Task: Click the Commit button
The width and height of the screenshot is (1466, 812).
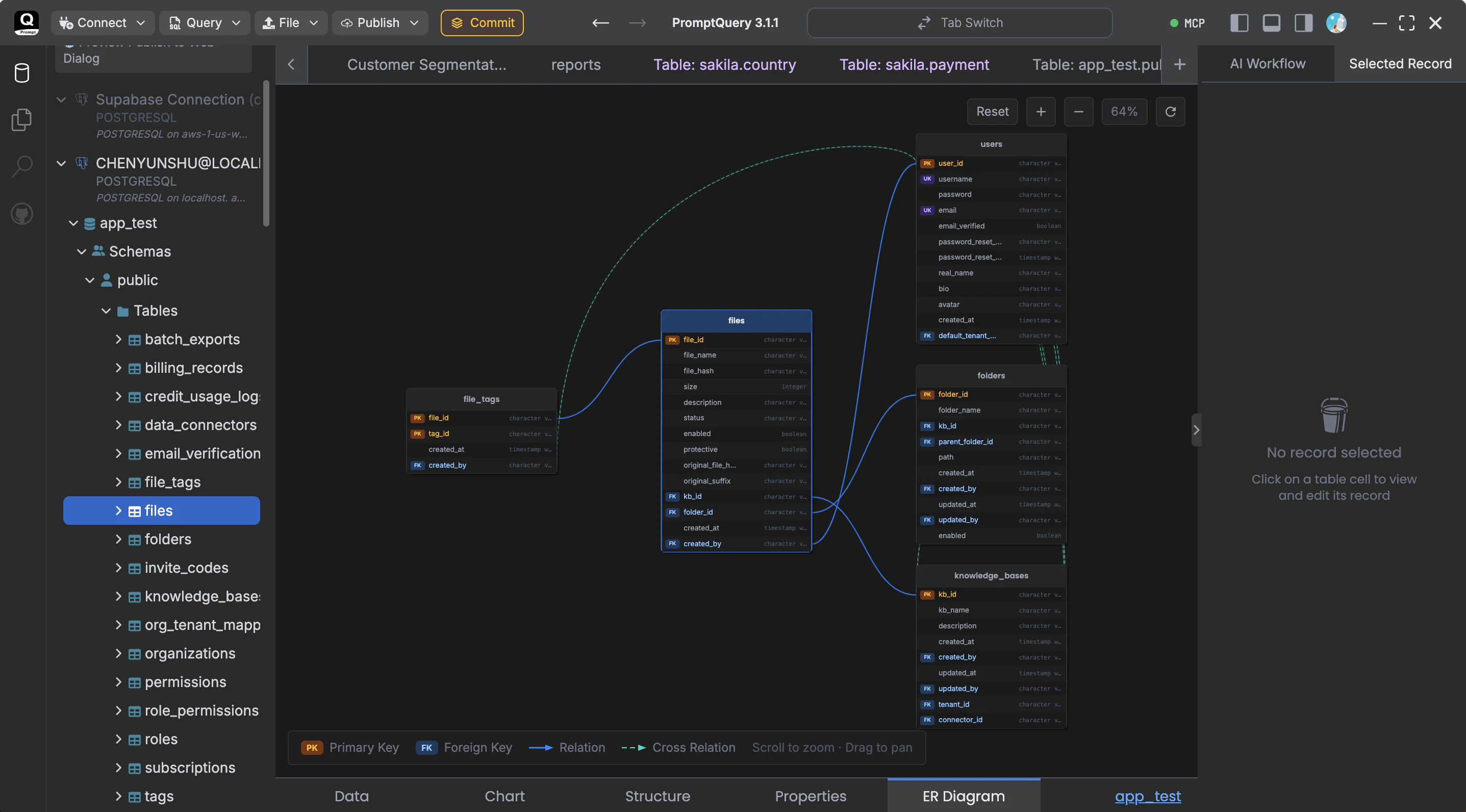Action: pos(482,23)
